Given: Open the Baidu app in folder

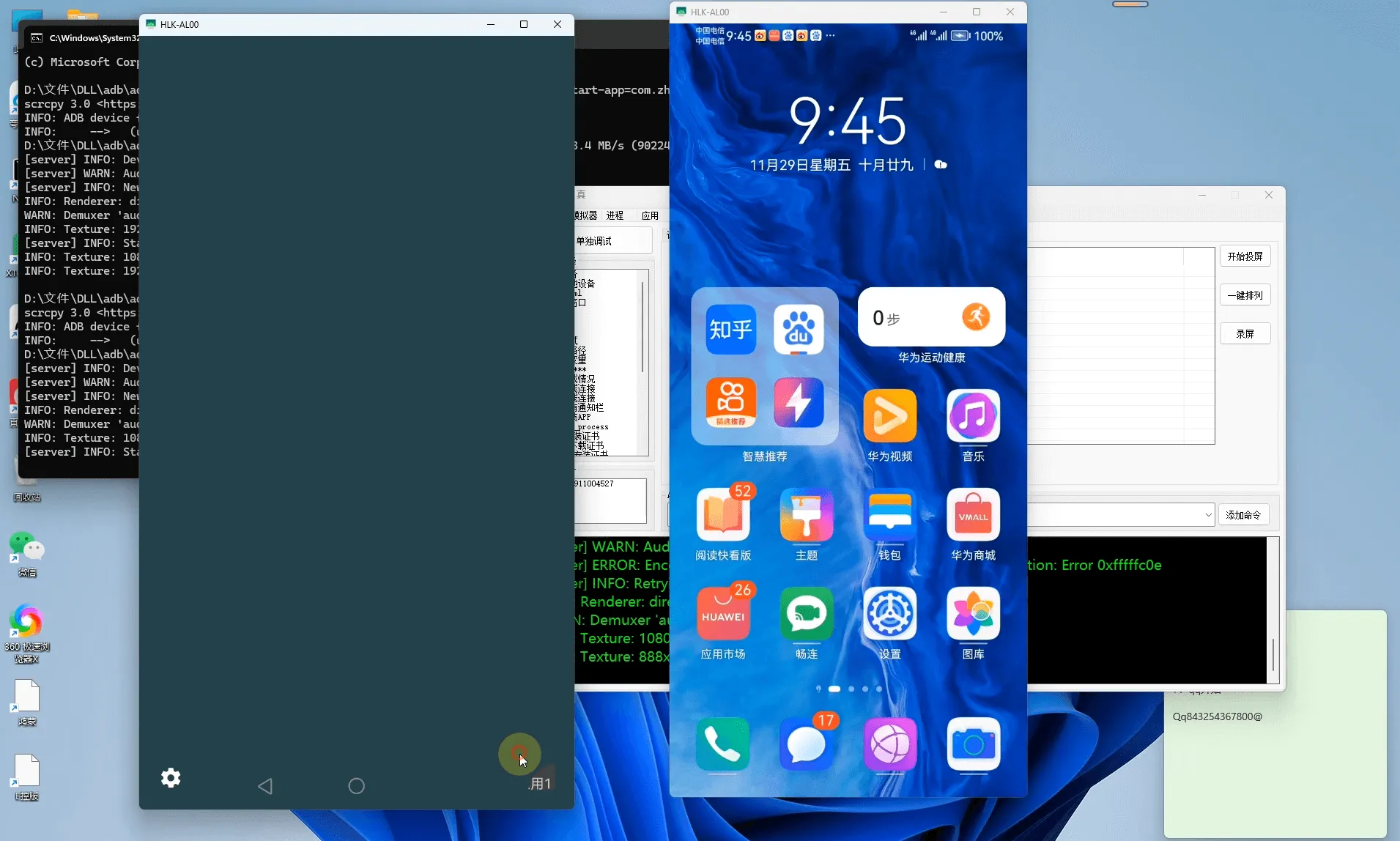Looking at the screenshot, I should pos(798,330).
